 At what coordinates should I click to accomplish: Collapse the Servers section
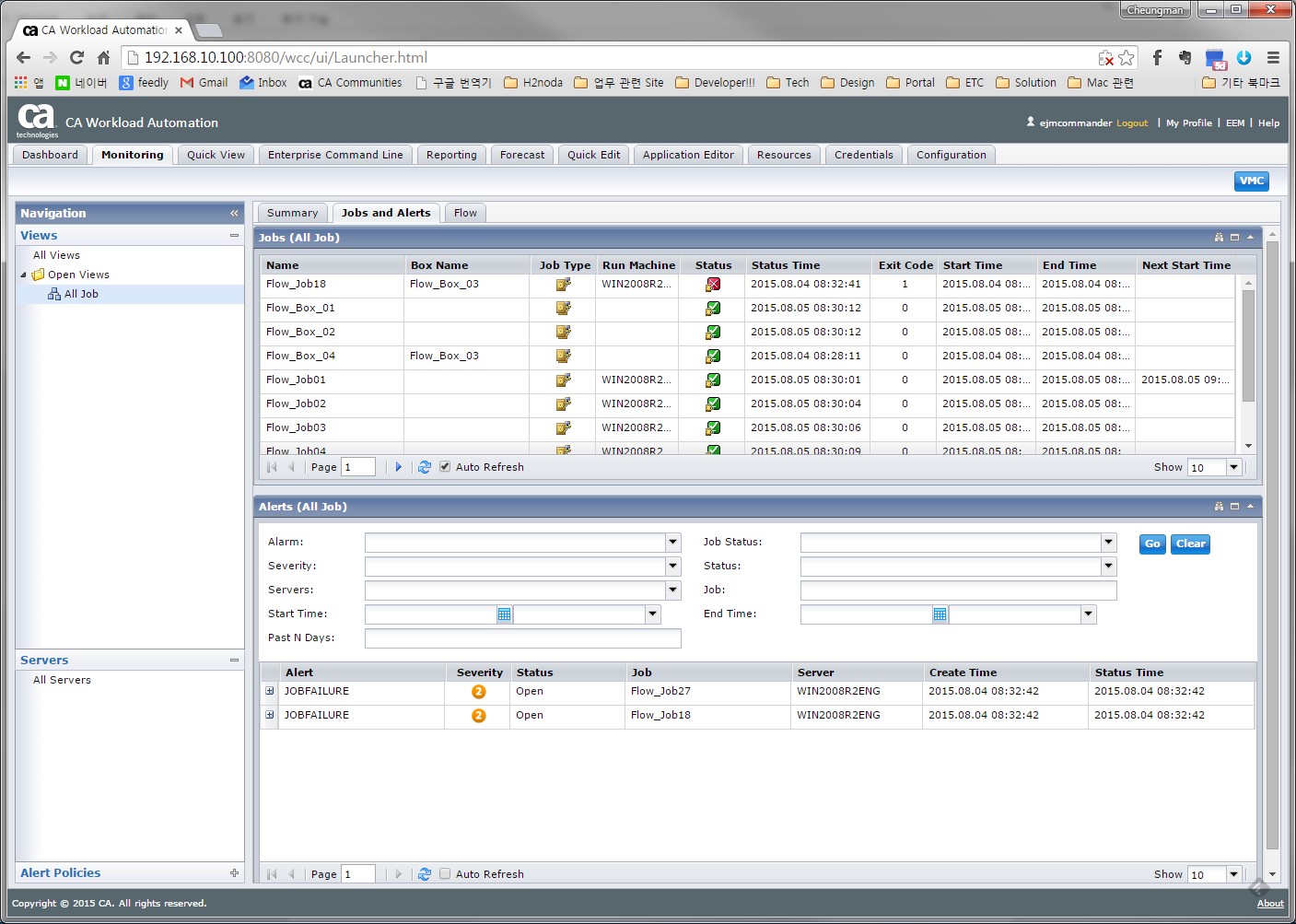tap(234, 661)
